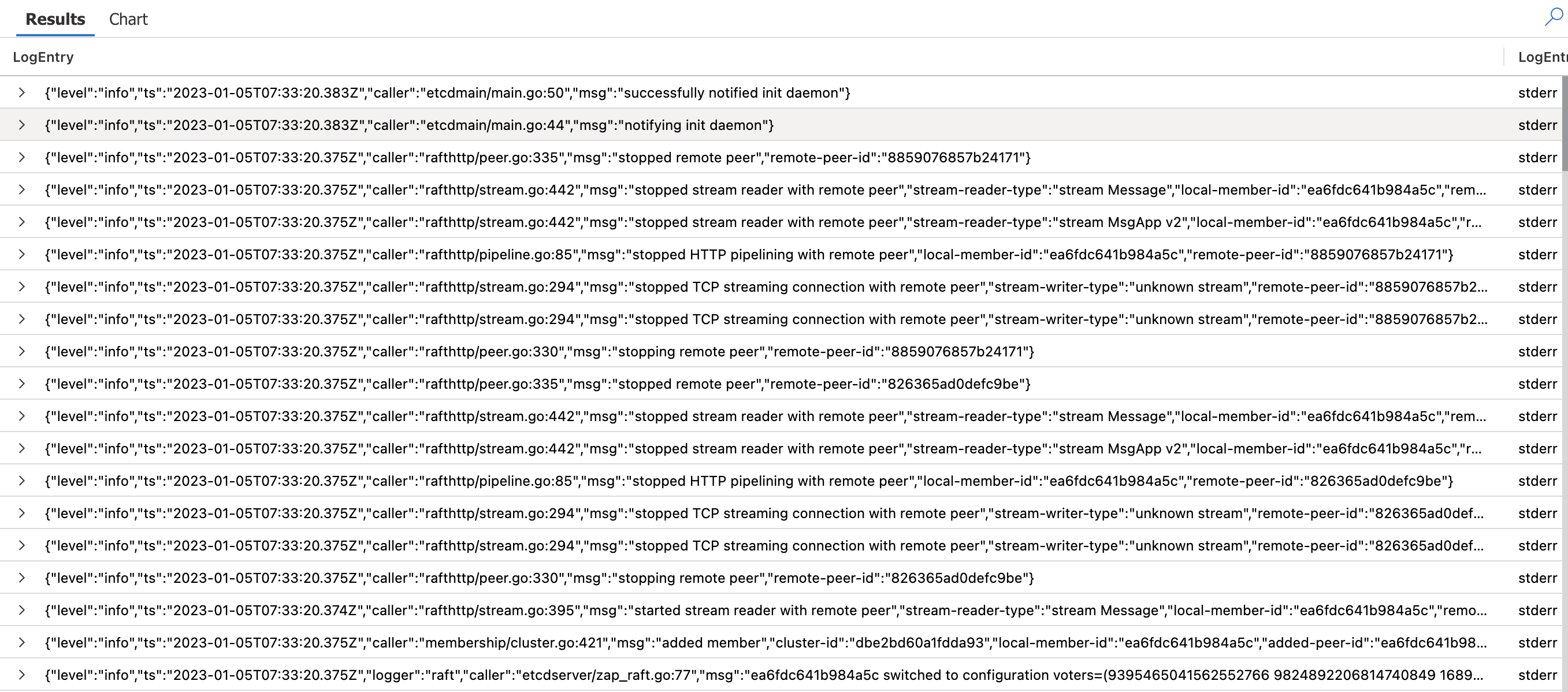Image resolution: width=1568 pixels, height=692 pixels.
Task: Sort by the LogEntry column header
Action: click(43, 57)
